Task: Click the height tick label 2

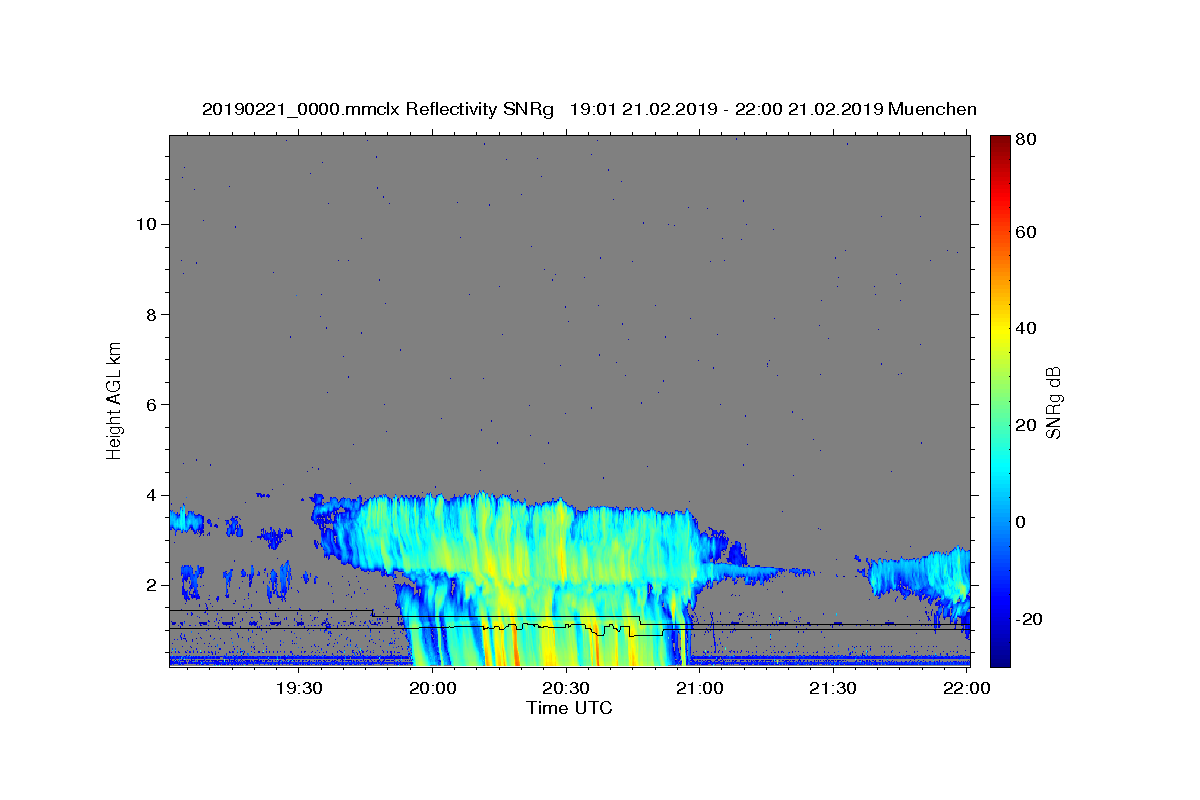Action: point(150,585)
